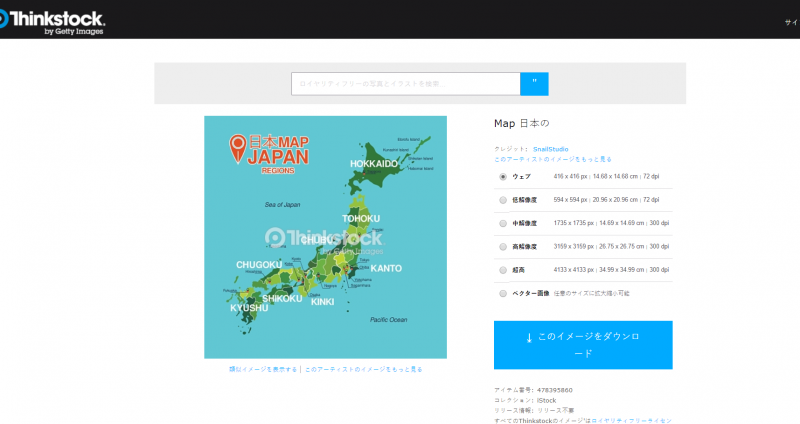
Task: Click the Japan regions map preview image
Action: [325, 237]
